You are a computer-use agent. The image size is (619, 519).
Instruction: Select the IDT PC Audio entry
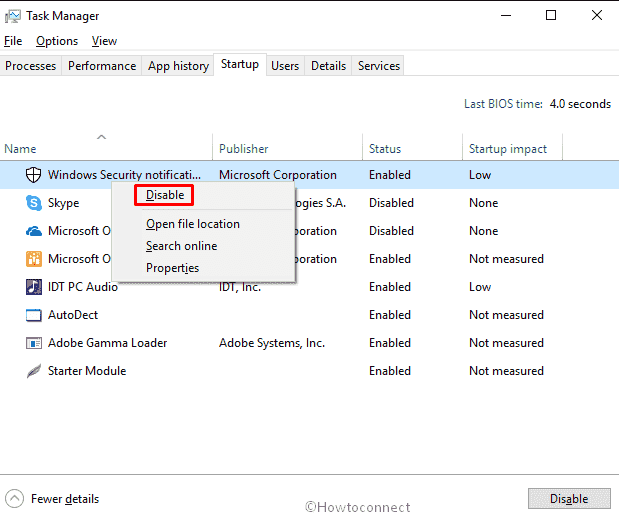(310, 287)
